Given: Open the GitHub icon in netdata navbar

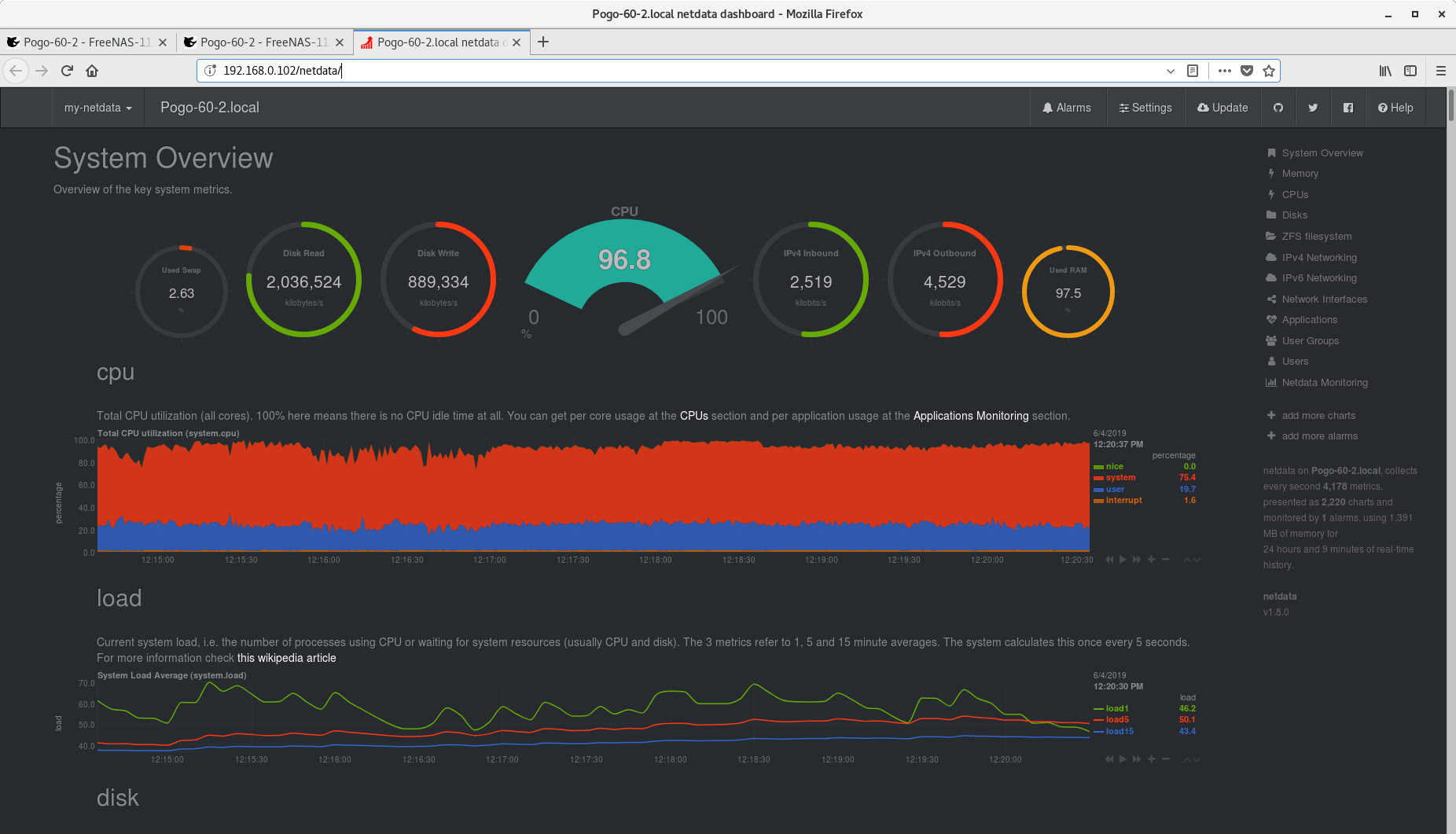Looking at the screenshot, I should tap(1278, 108).
